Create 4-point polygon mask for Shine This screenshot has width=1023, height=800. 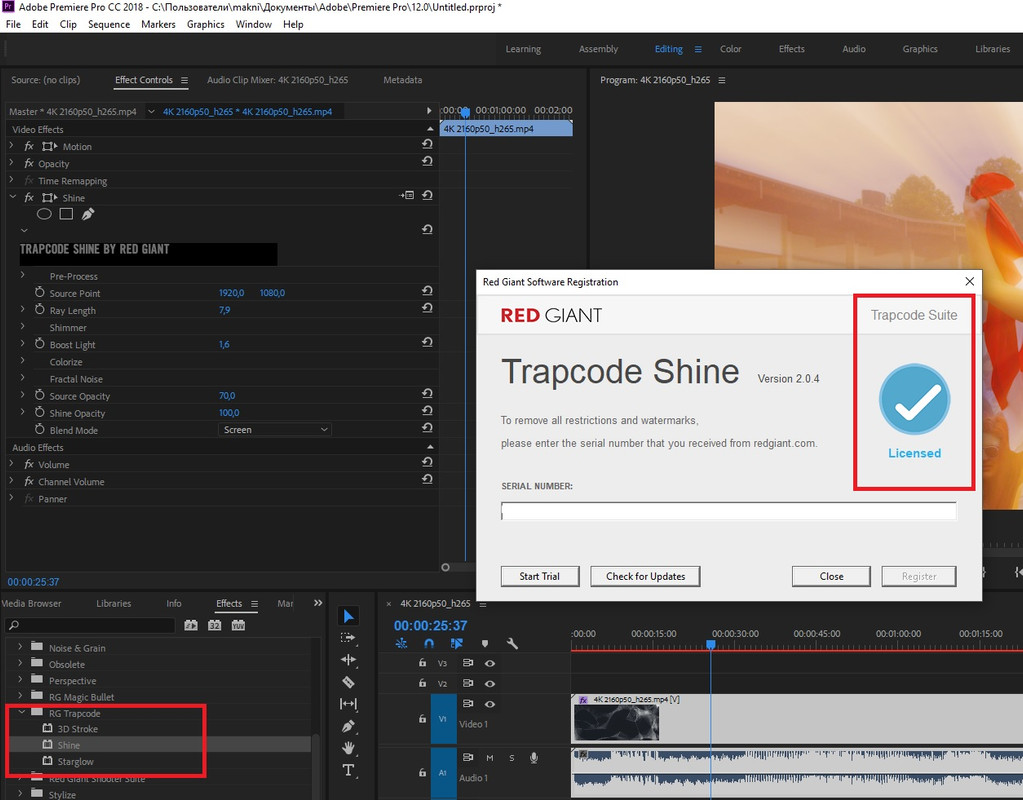point(66,214)
